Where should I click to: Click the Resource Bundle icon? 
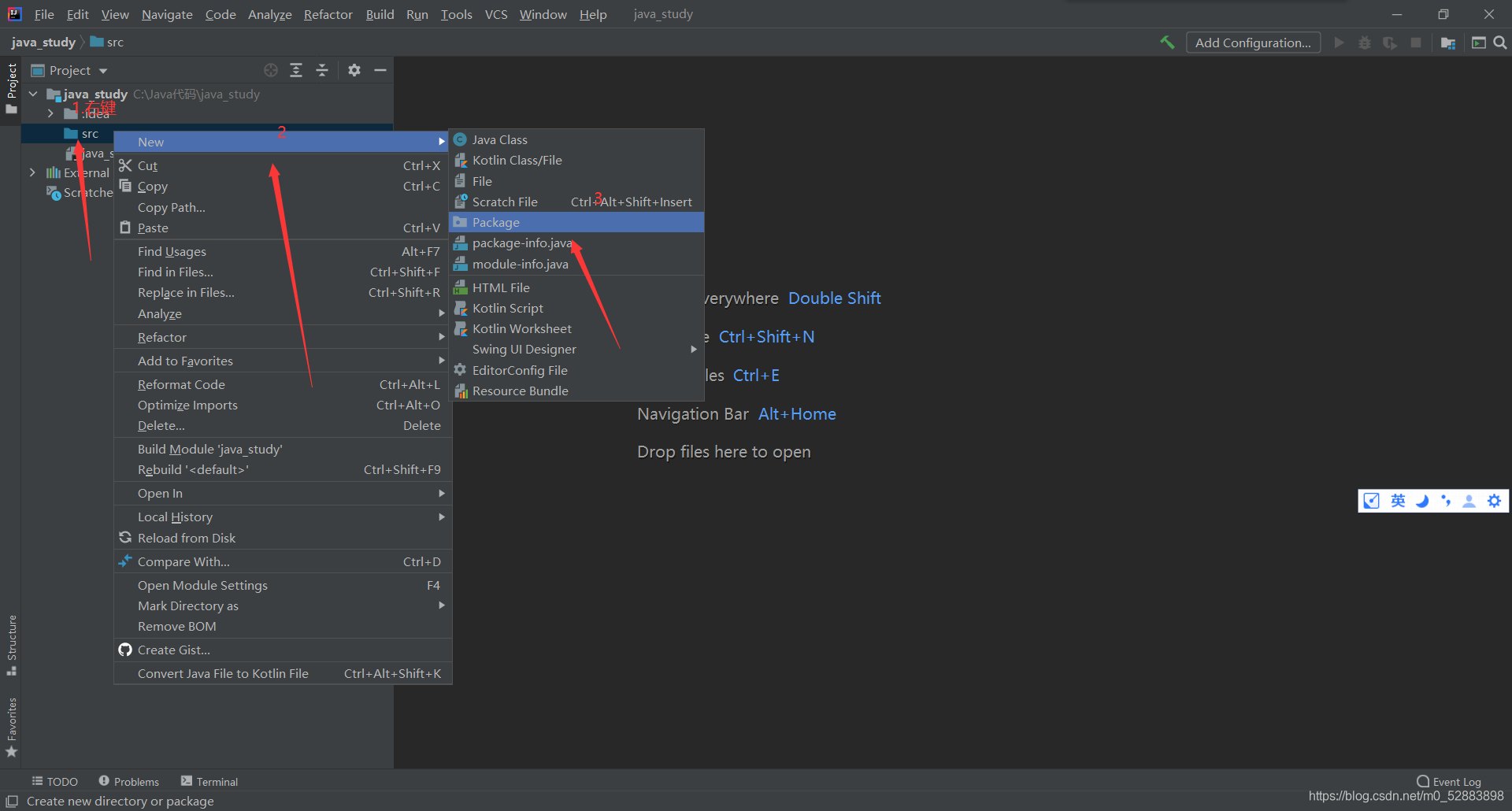(461, 391)
